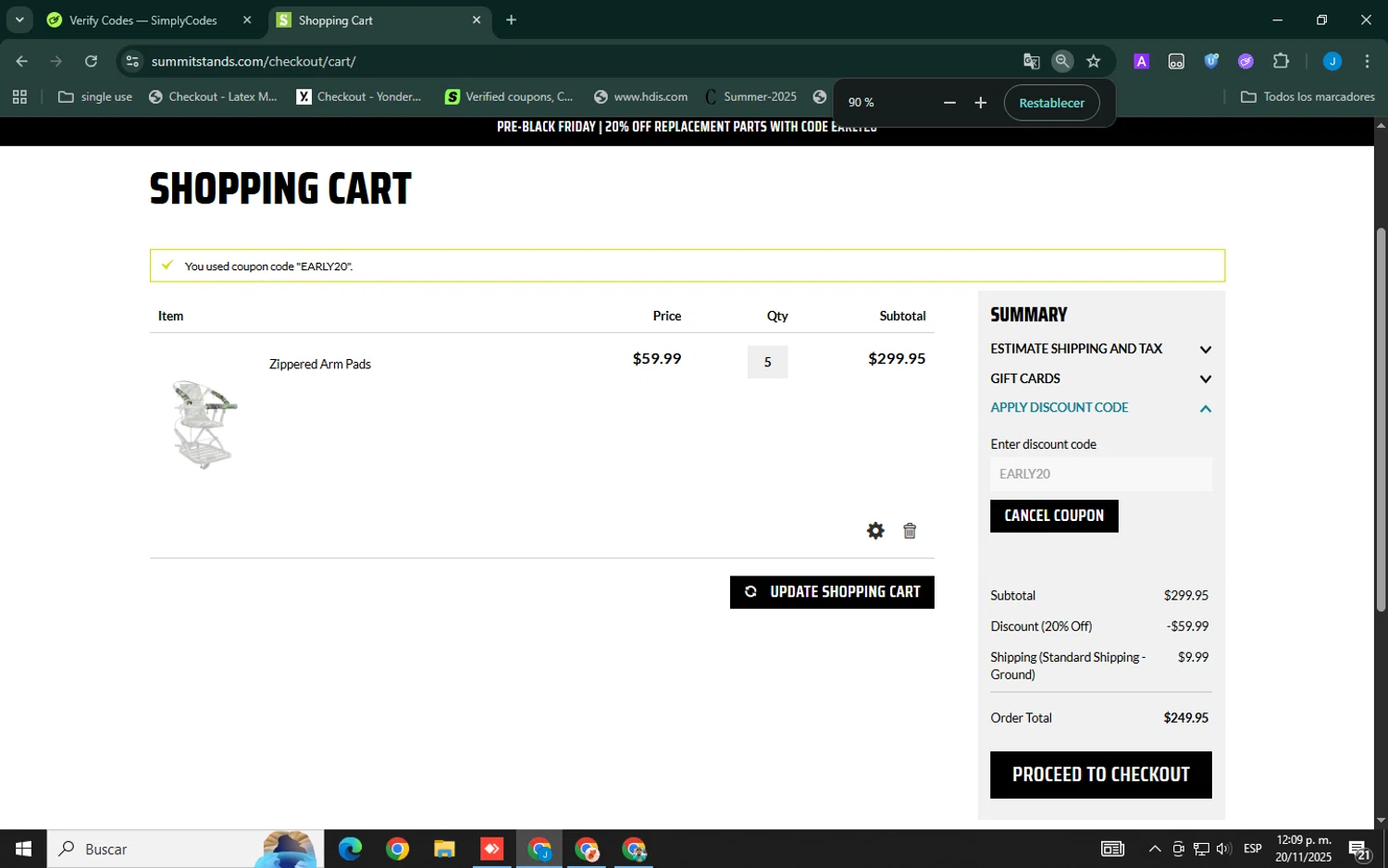Click the page vertical scrollbar
This screenshot has height=868, width=1388.
coord(1381,420)
